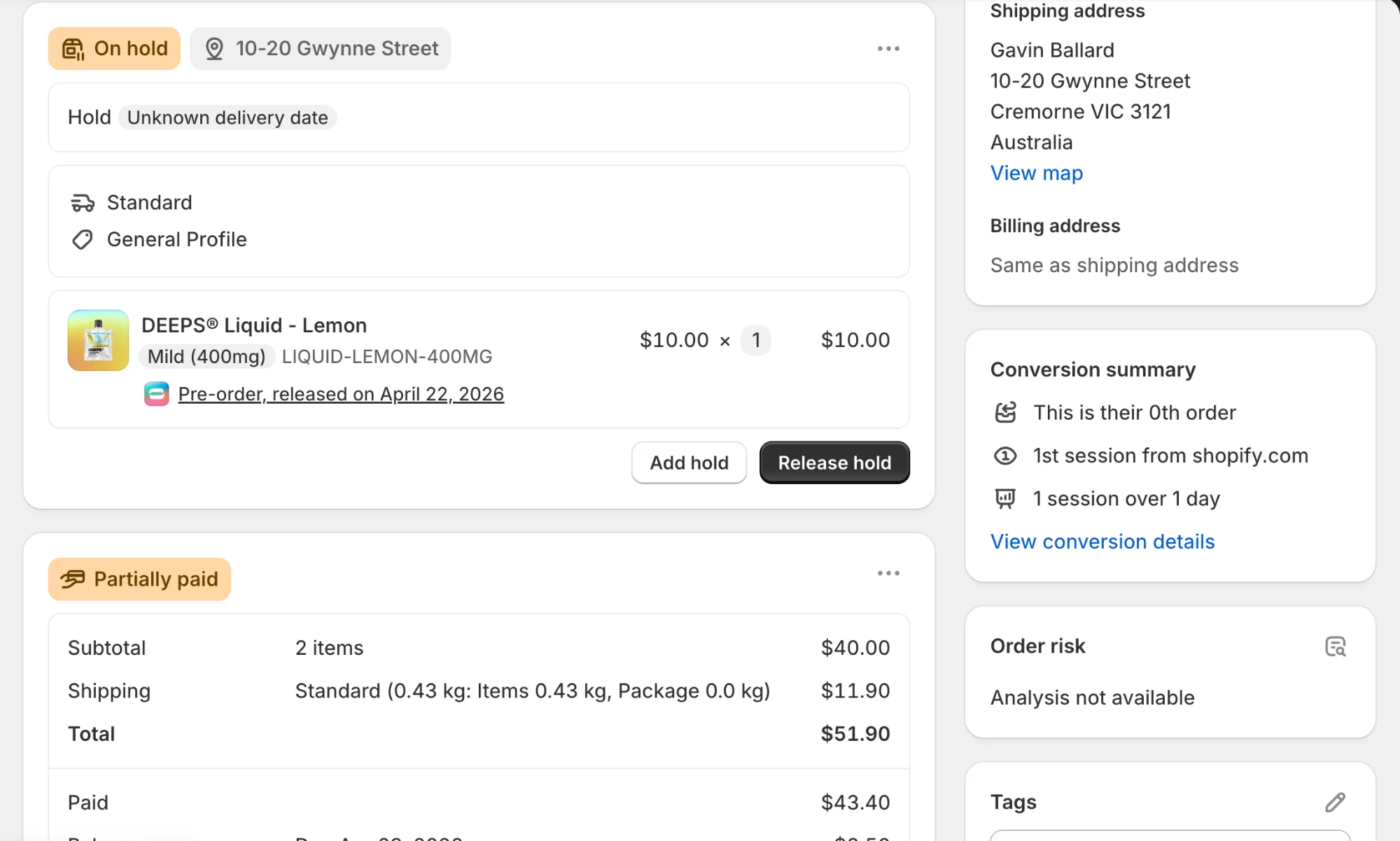Click the pre-order release date link
Viewport: 1400px width, 841px height.
pyautogui.click(x=341, y=394)
